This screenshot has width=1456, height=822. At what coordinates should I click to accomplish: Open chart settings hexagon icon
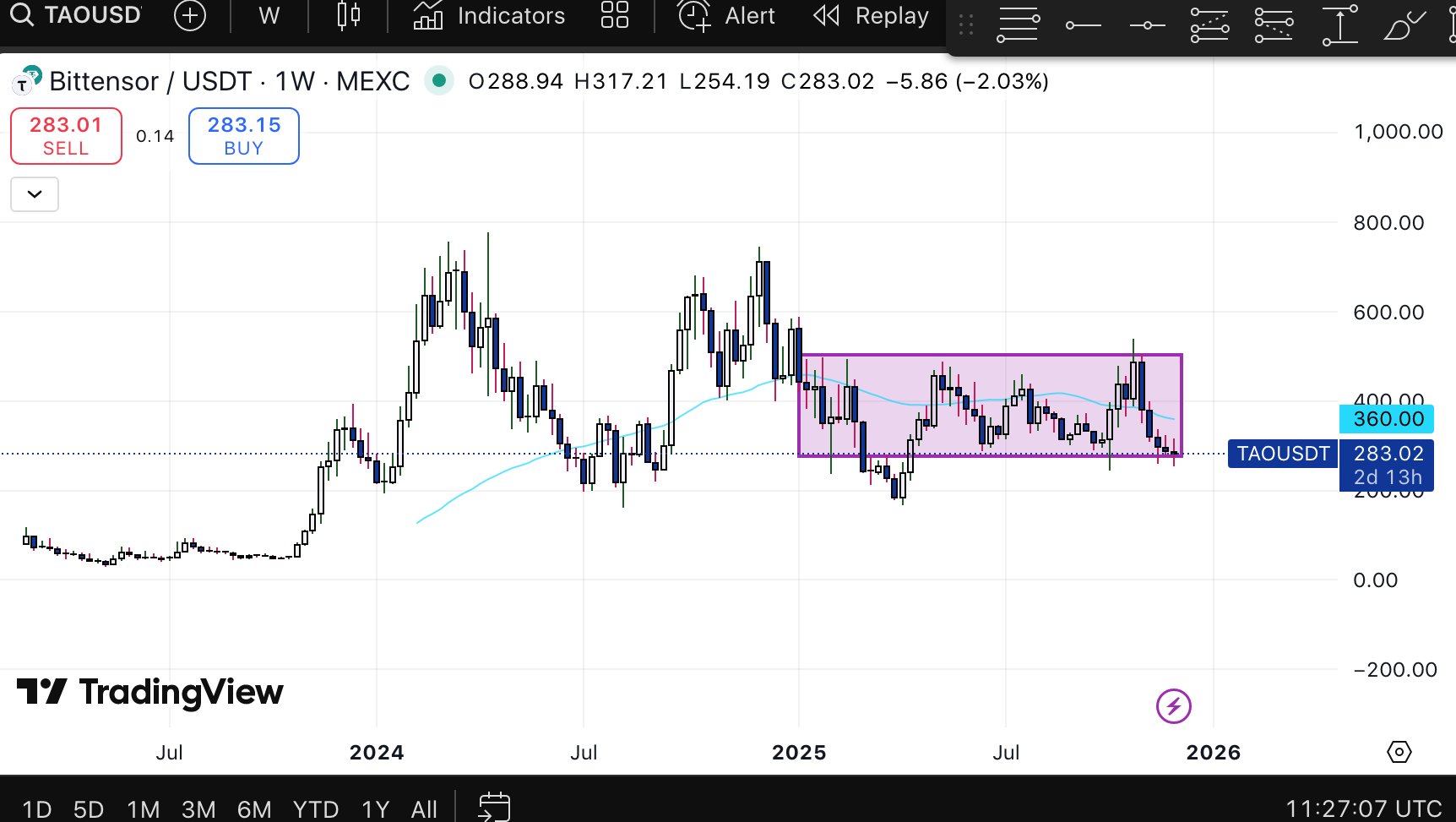pyautogui.click(x=1399, y=752)
